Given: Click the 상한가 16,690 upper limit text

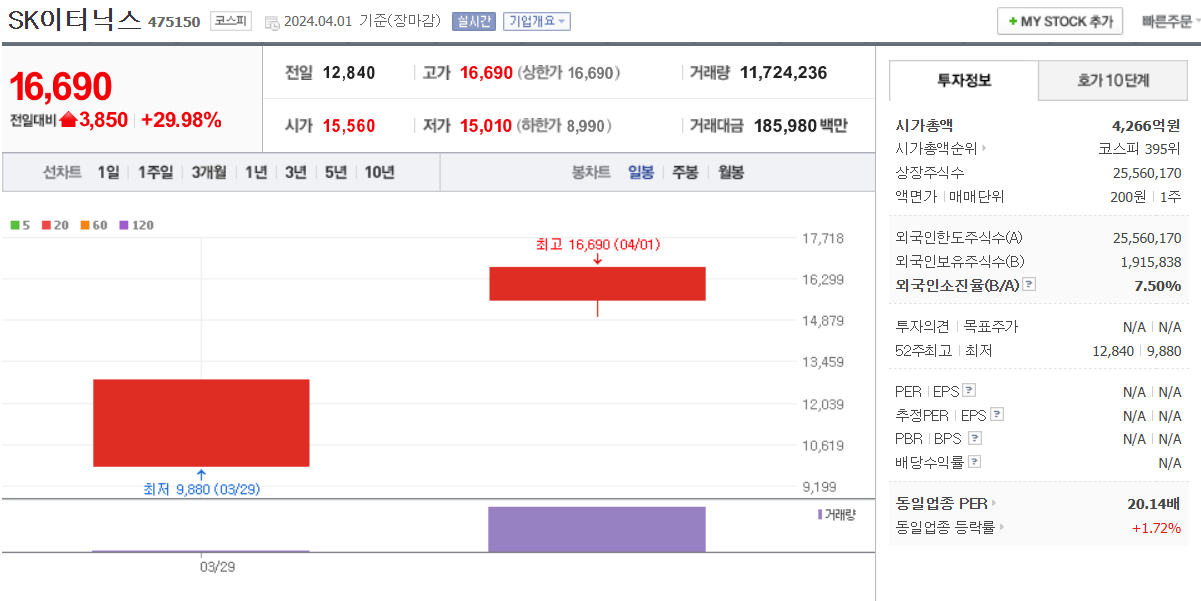Looking at the screenshot, I should tap(568, 73).
